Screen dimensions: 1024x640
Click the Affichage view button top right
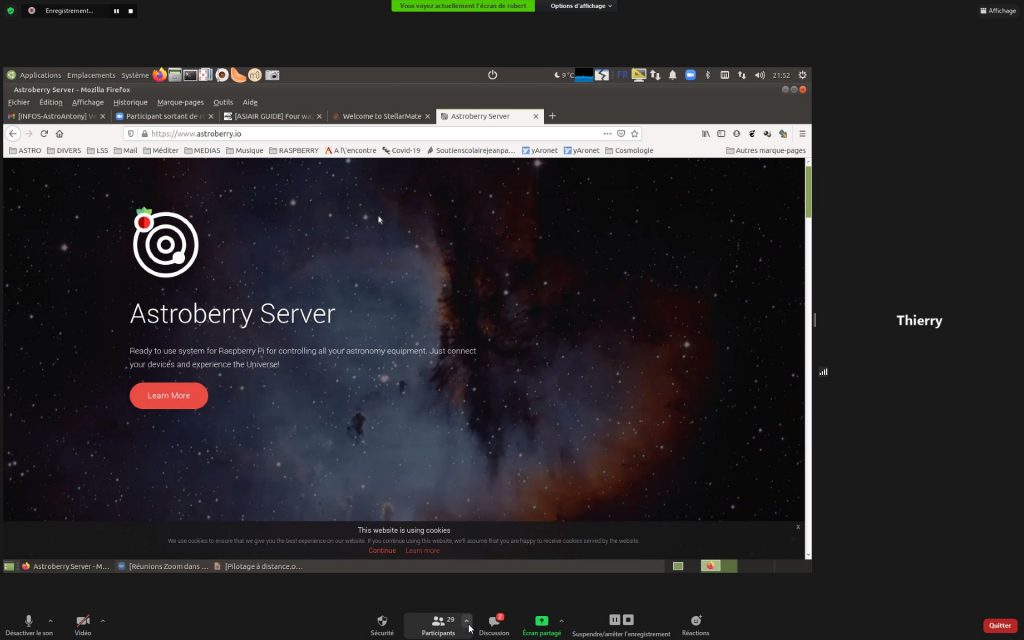click(x=998, y=10)
